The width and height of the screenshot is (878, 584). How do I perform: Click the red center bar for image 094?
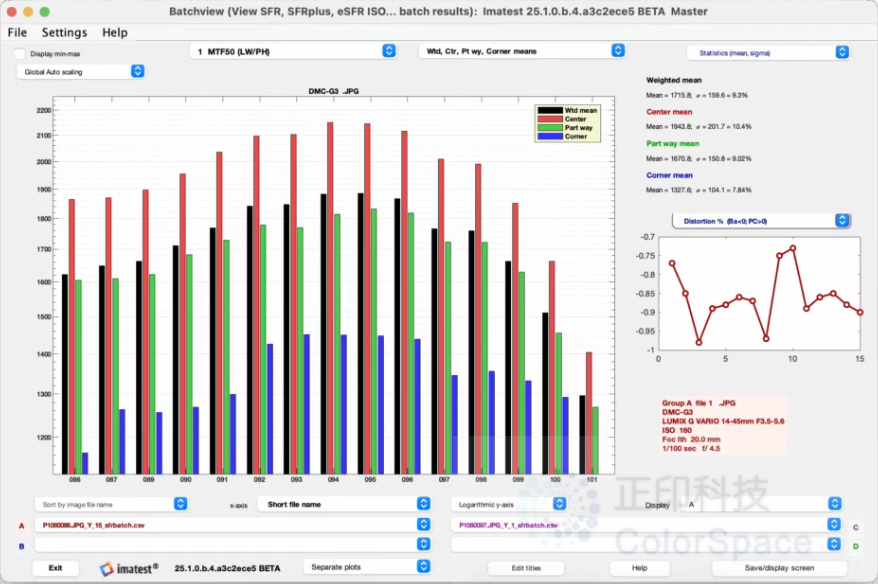tap(330, 298)
